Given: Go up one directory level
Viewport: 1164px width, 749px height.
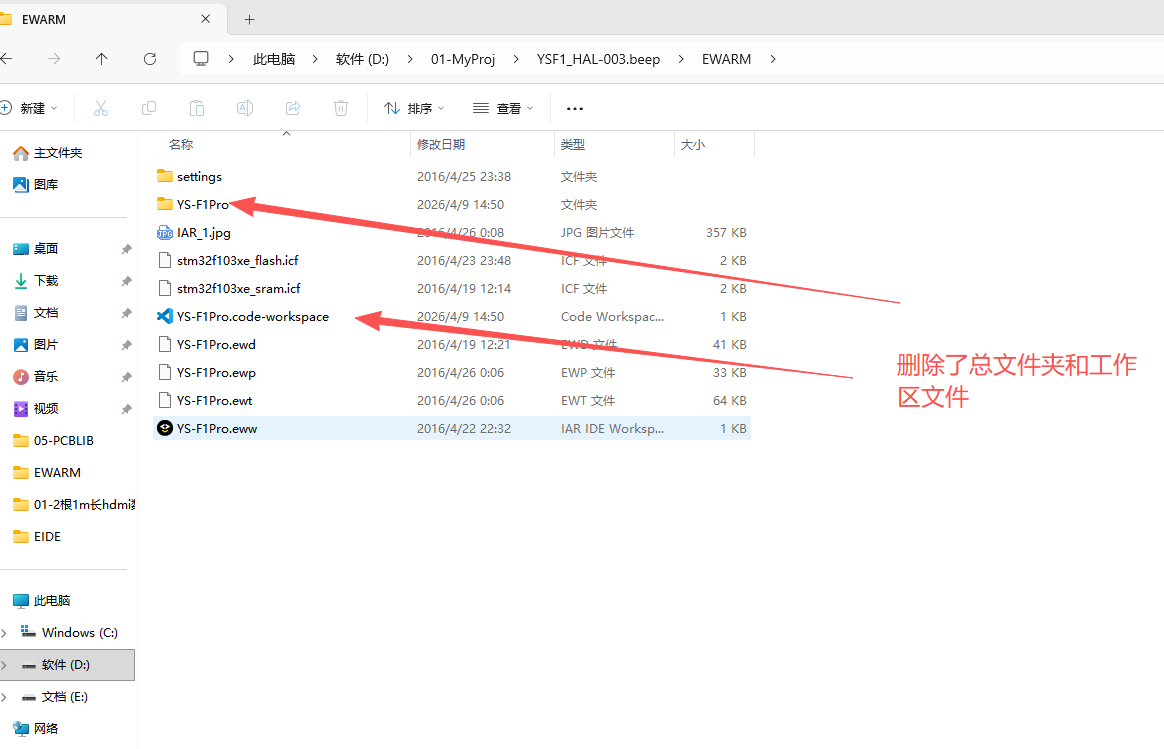Looking at the screenshot, I should [101, 59].
